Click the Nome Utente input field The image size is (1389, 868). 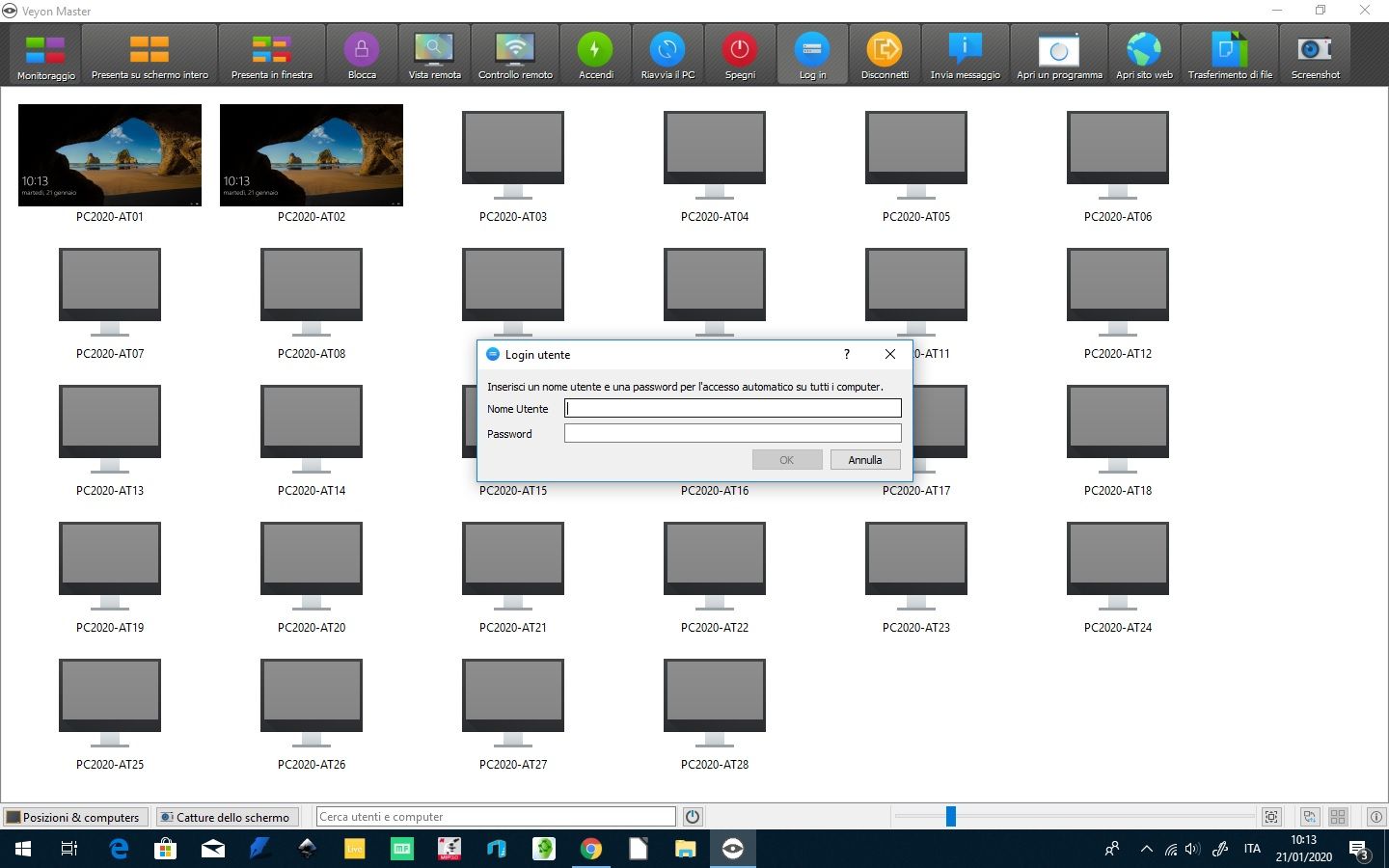click(x=733, y=408)
